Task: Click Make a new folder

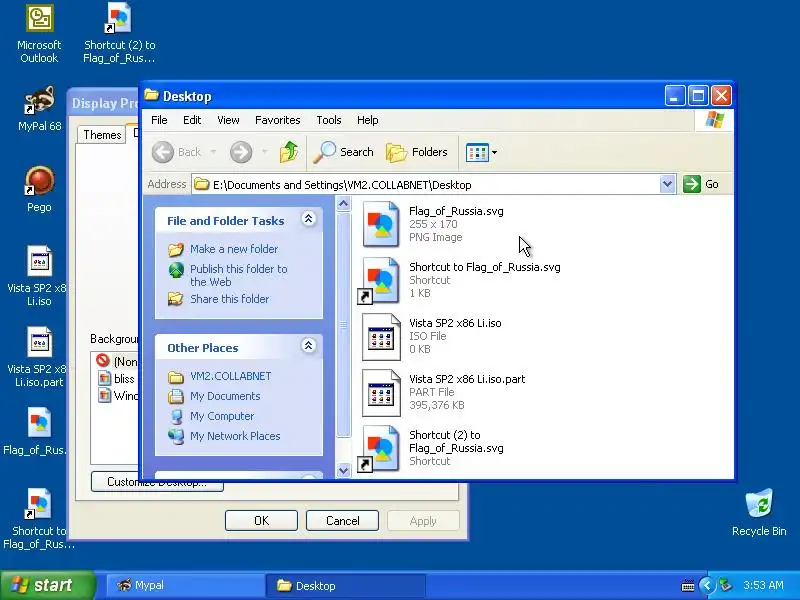Action: 234,249
